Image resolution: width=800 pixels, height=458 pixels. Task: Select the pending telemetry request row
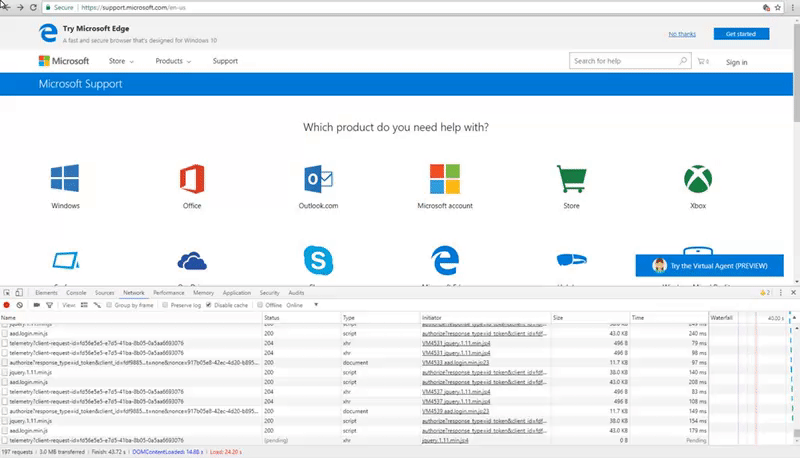point(354,440)
